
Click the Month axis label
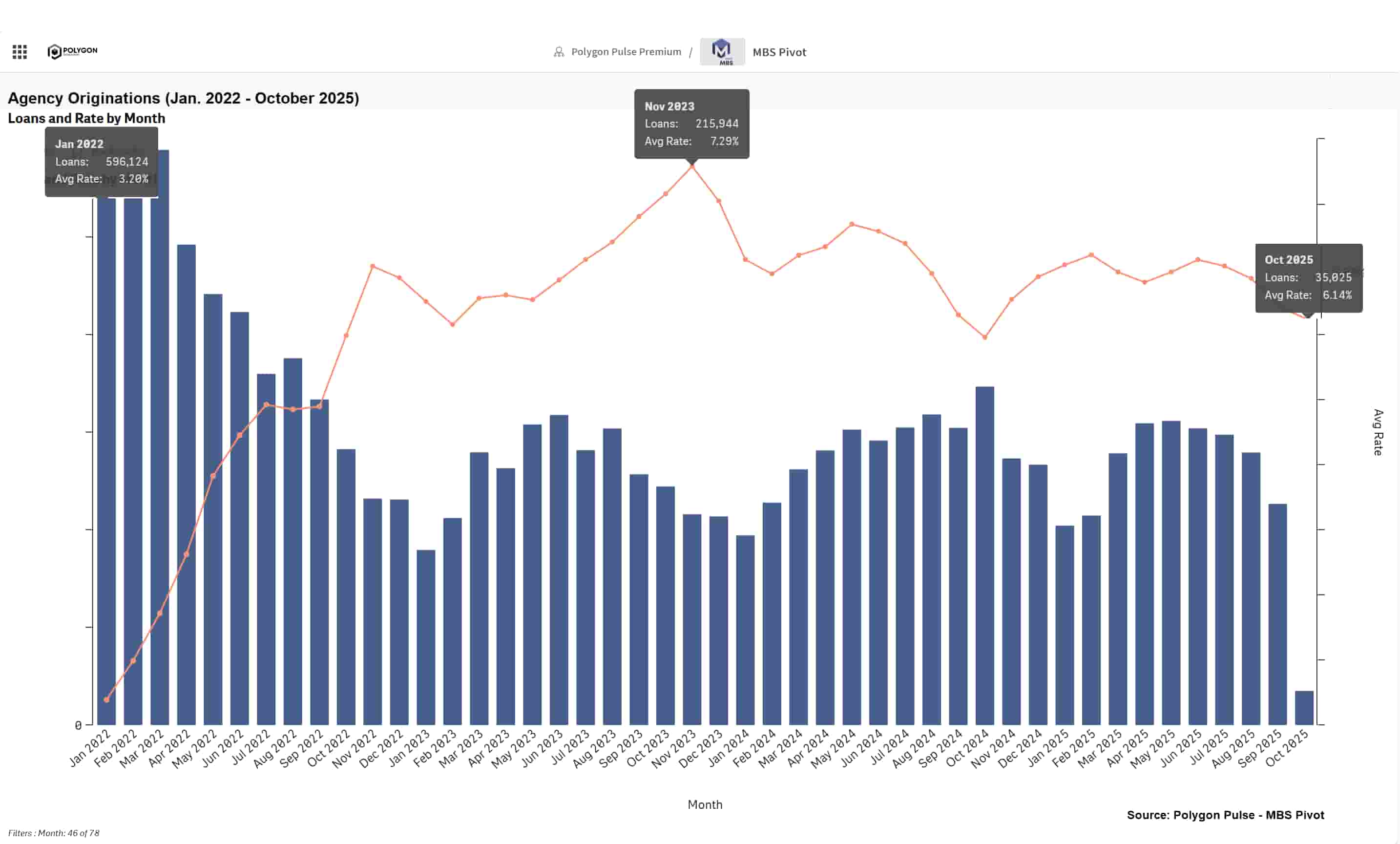click(705, 805)
